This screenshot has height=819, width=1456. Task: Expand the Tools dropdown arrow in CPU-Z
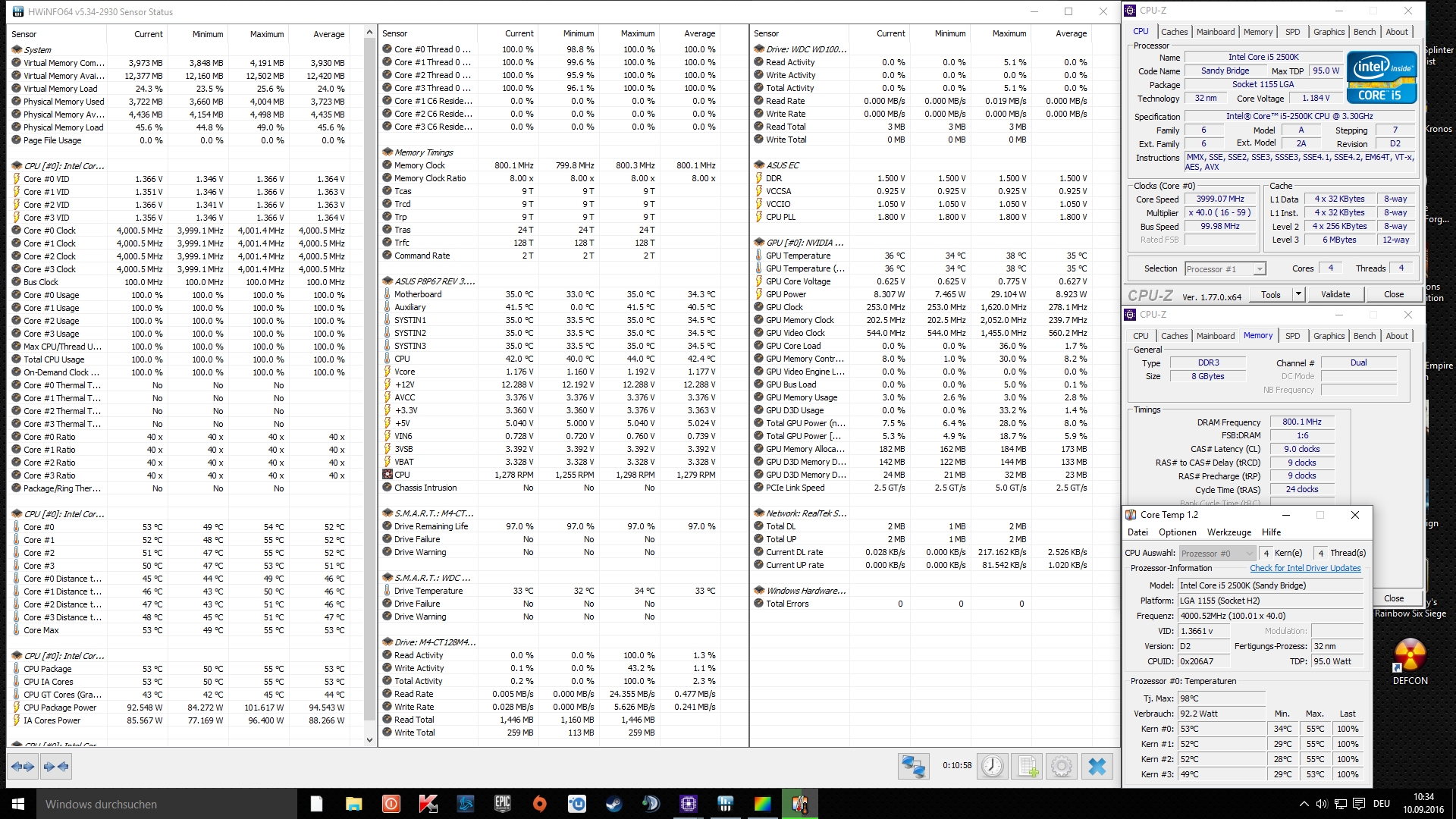(1298, 294)
